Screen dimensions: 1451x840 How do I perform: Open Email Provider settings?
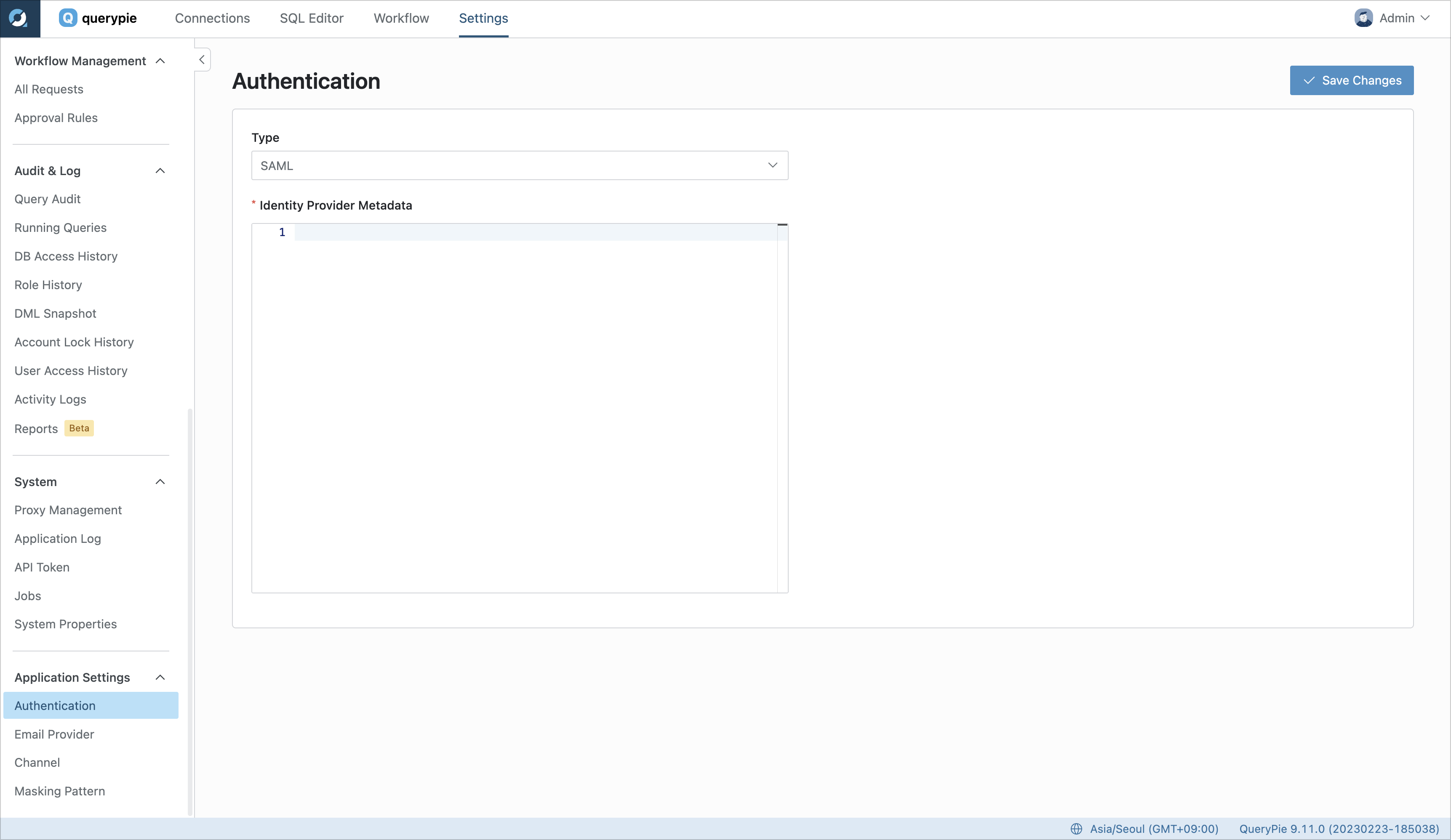click(54, 734)
